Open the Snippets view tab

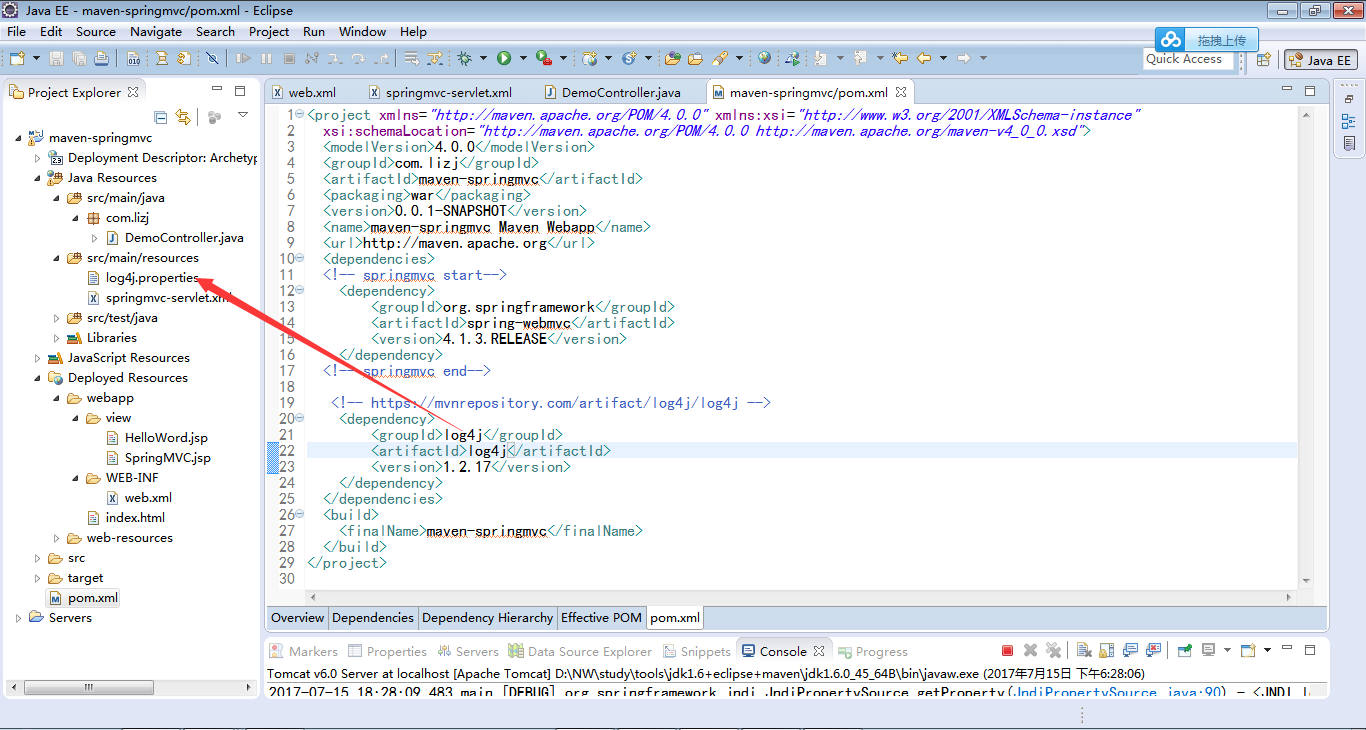click(697, 651)
